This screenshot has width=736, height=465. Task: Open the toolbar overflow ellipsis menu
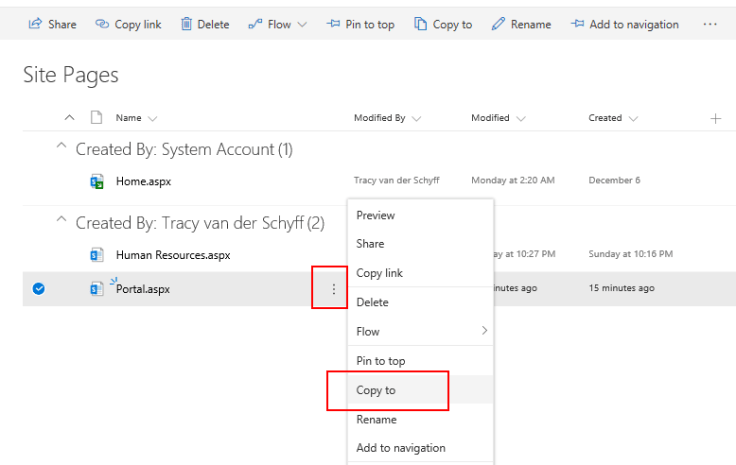710,24
